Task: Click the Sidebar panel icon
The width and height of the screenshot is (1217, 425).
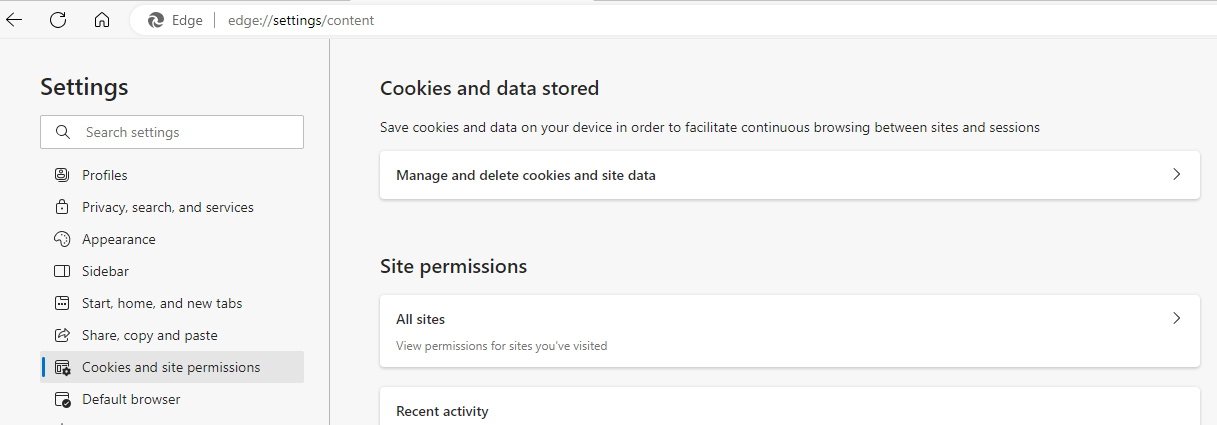Action: 63,271
